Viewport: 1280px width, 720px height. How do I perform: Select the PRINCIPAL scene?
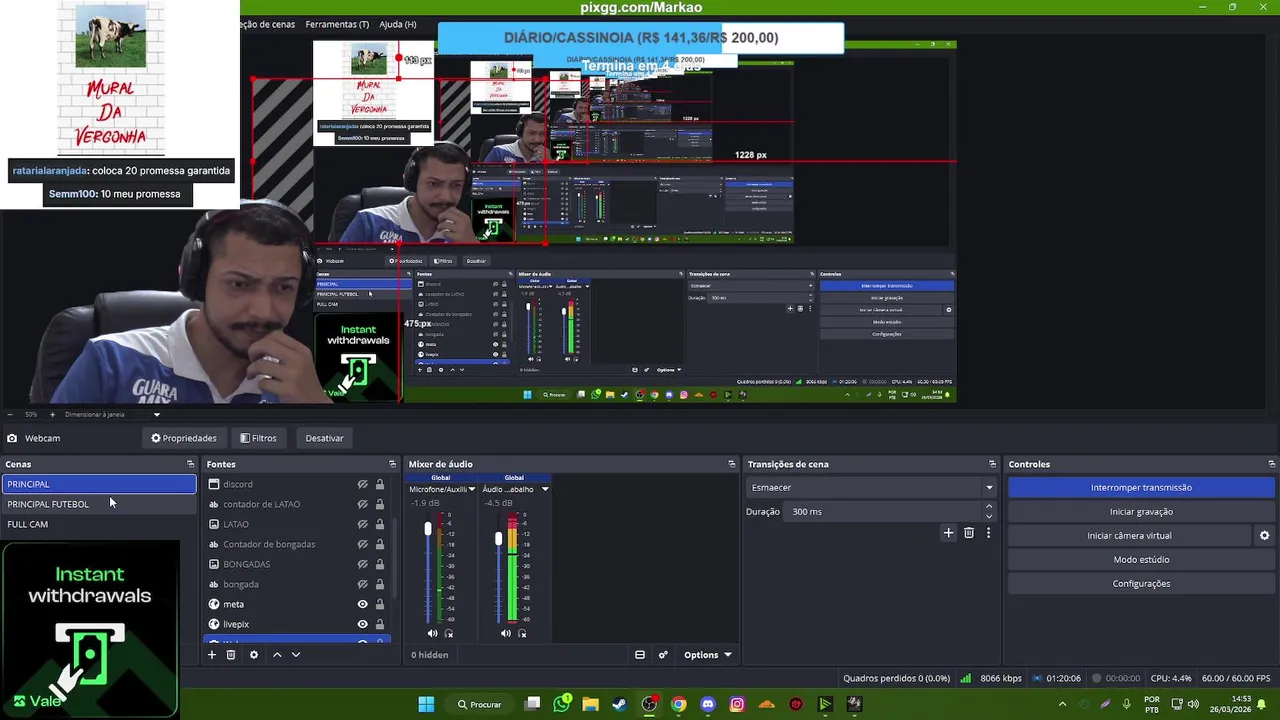(99, 484)
